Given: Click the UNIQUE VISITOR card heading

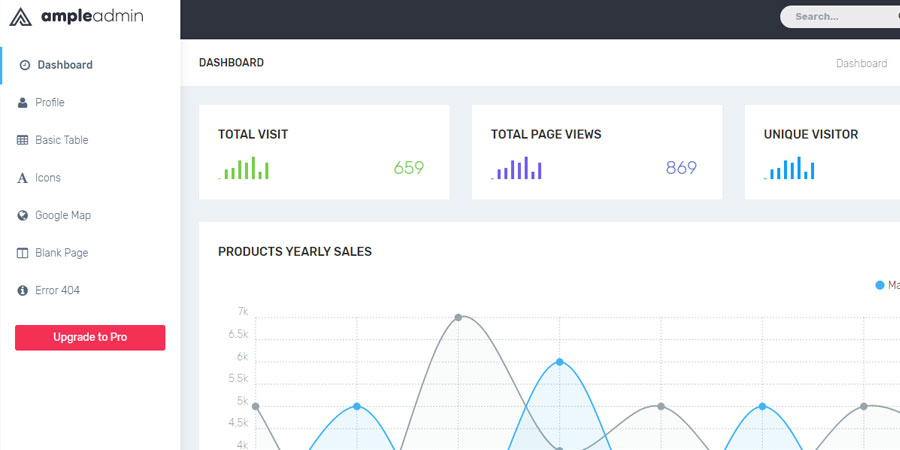Looking at the screenshot, I should coord(810,134).
